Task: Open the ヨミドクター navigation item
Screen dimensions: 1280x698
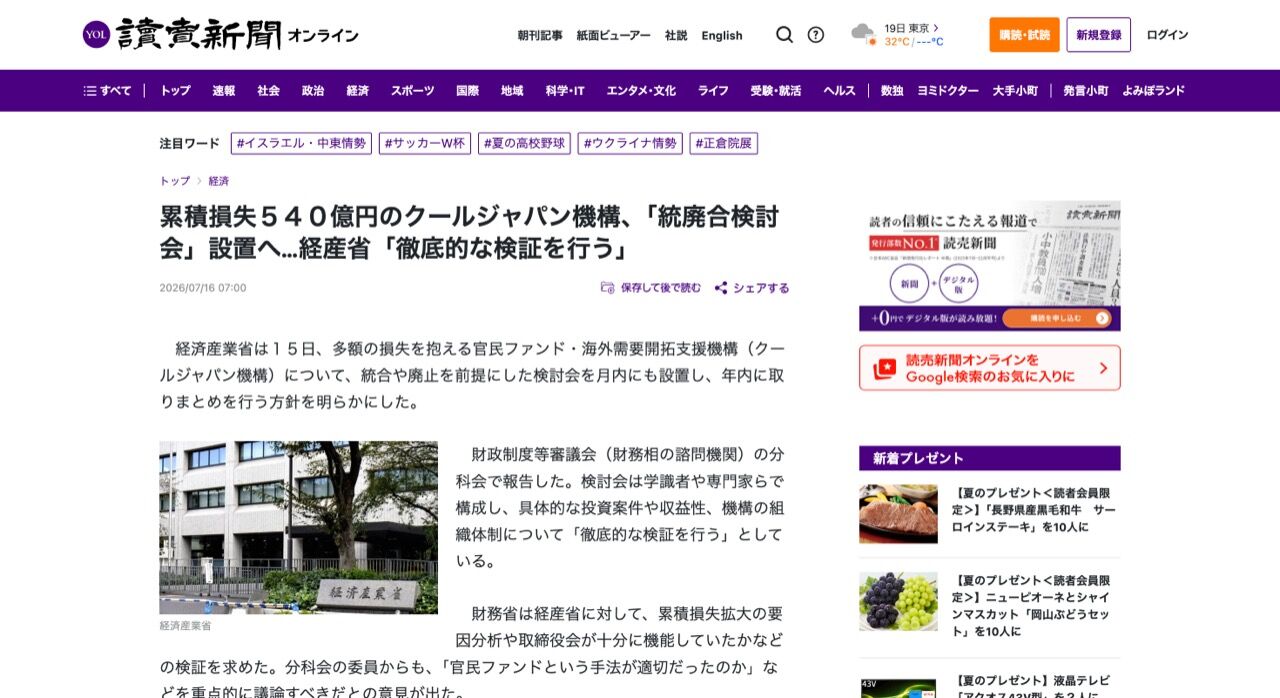Action: [x=948, y=90]
